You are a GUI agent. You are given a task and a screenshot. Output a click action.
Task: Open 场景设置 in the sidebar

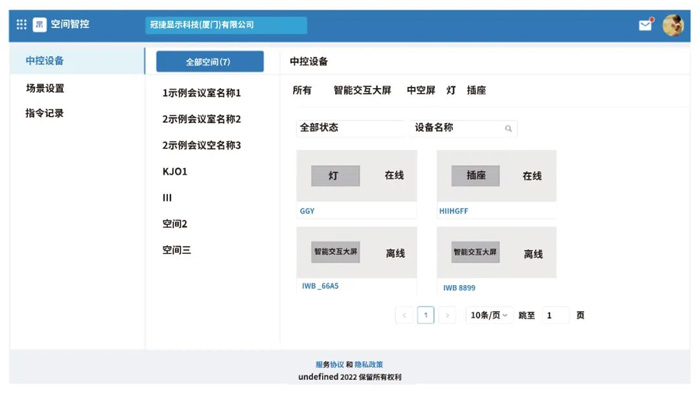click(45, 88)
